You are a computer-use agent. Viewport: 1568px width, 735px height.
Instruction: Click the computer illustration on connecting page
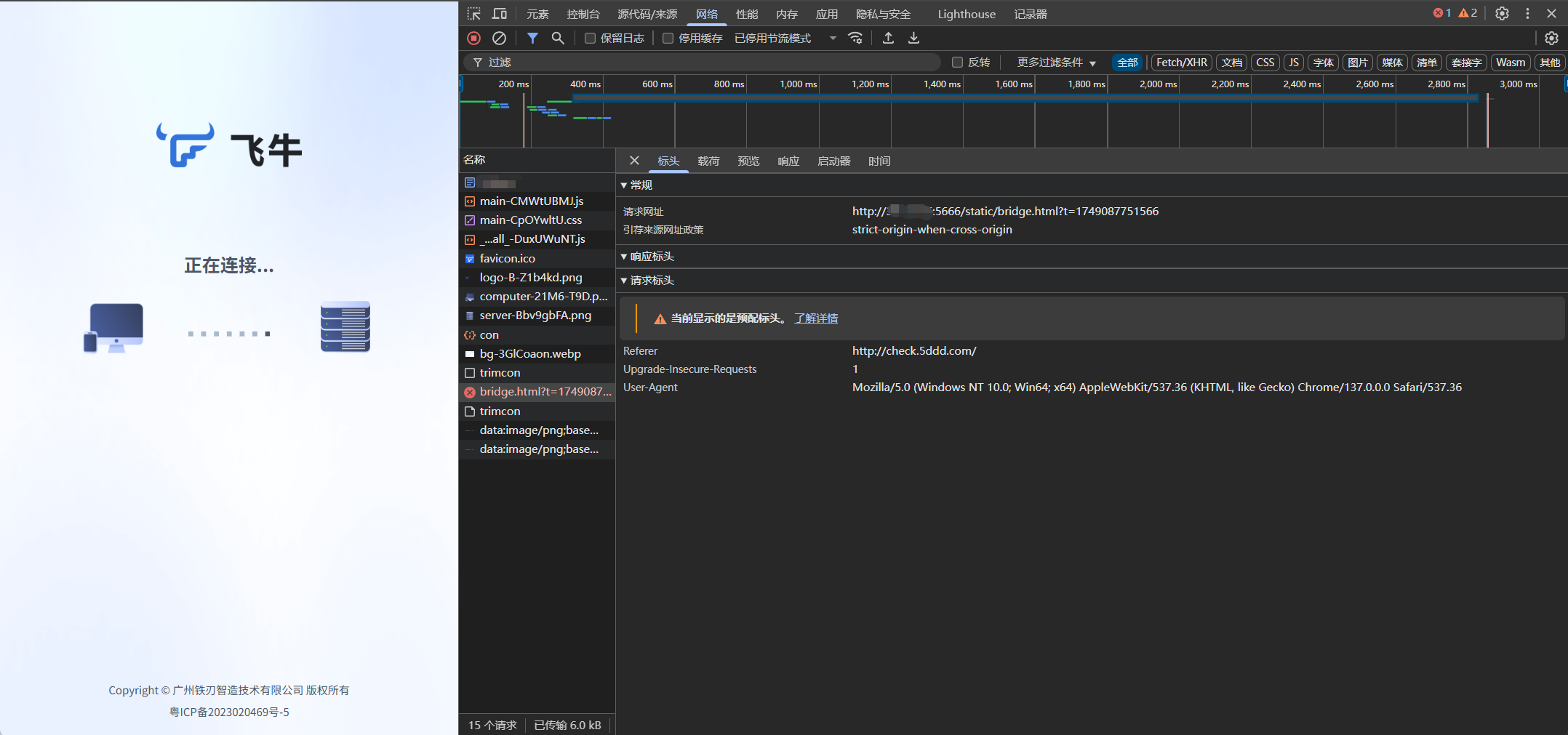tap(113, 328)
